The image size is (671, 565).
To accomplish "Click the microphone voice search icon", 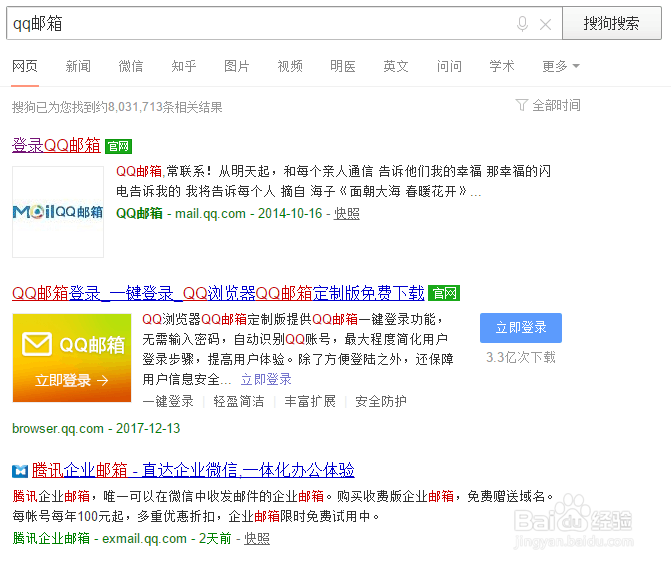I will pos(522,24).
